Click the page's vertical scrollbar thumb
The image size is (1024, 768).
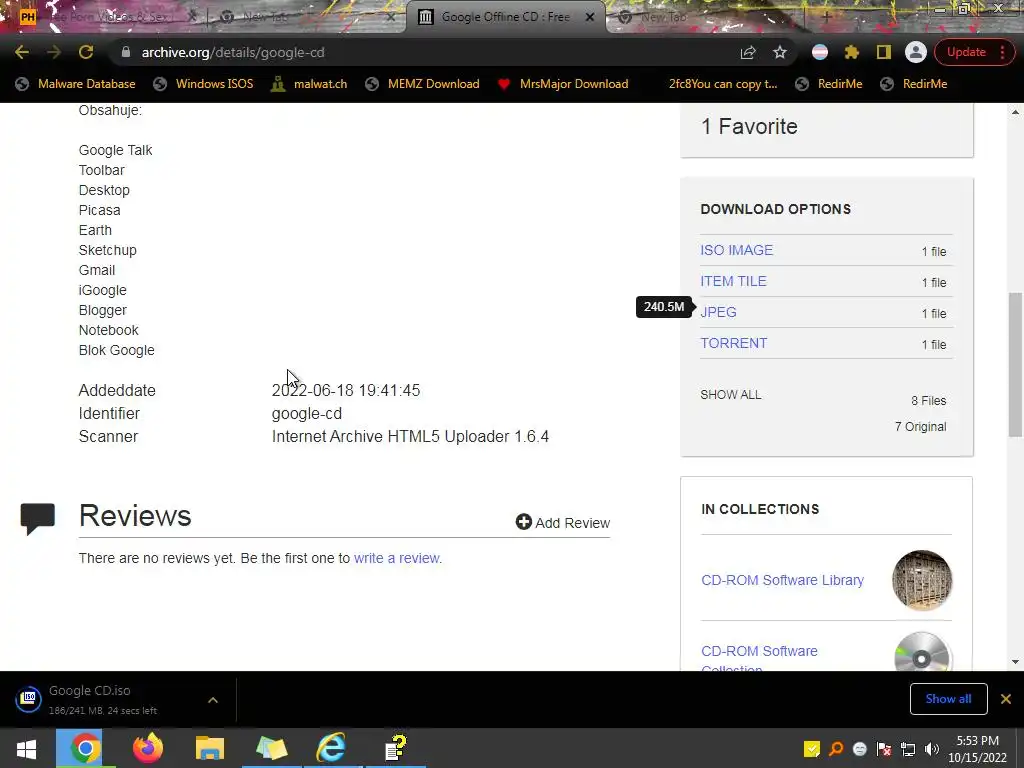click(x=1015, y=364)
